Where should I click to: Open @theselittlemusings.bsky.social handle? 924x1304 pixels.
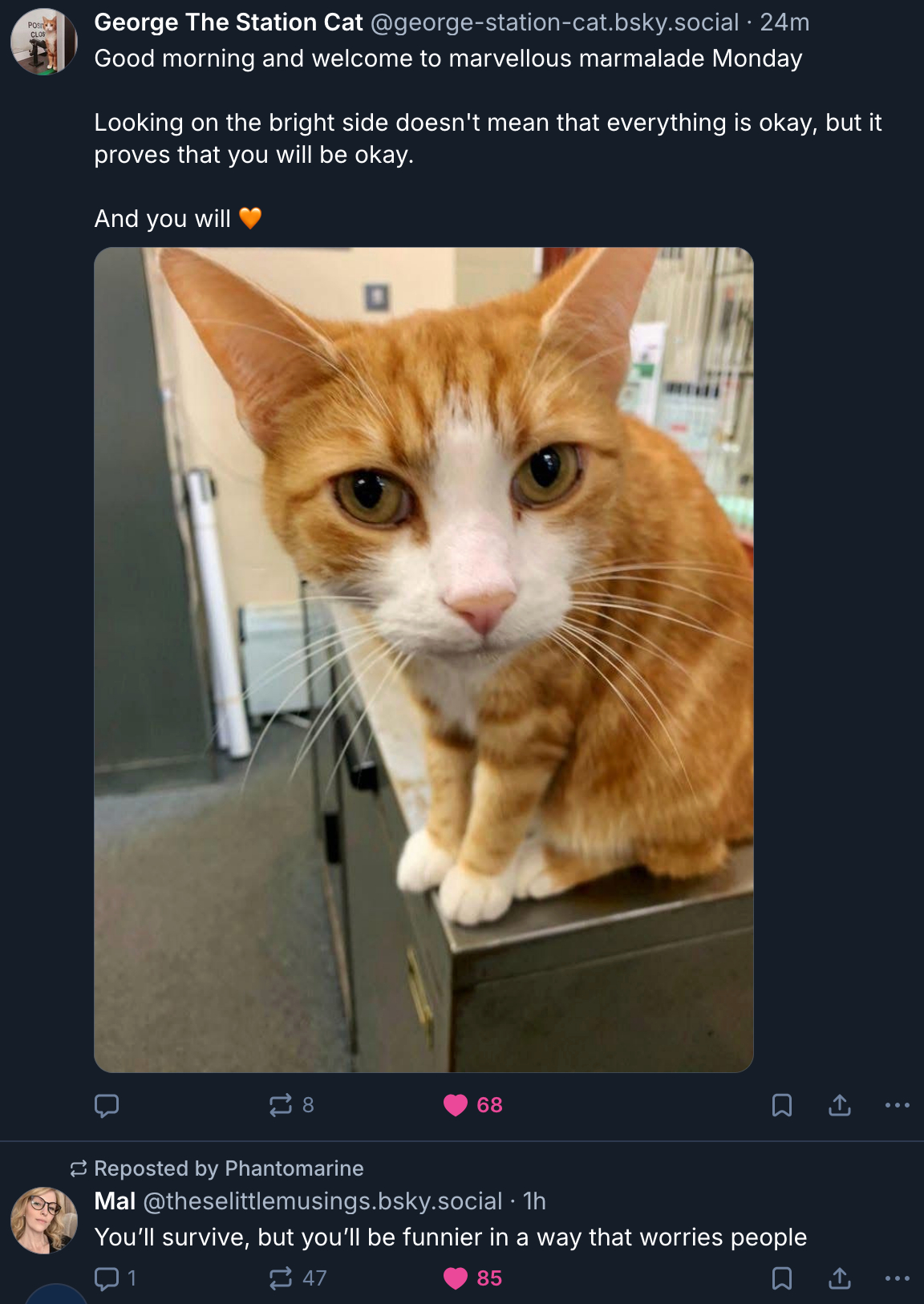click(x=322, y=1201)
